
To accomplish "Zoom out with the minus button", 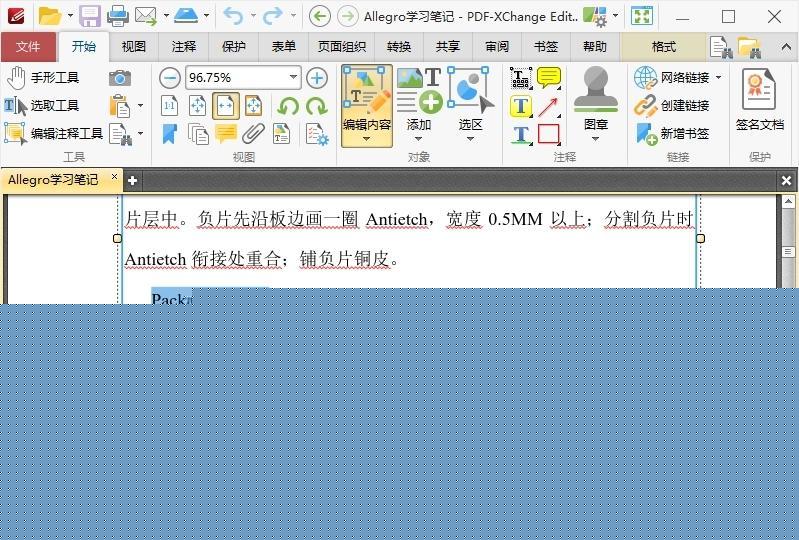I will pos(170,78).
